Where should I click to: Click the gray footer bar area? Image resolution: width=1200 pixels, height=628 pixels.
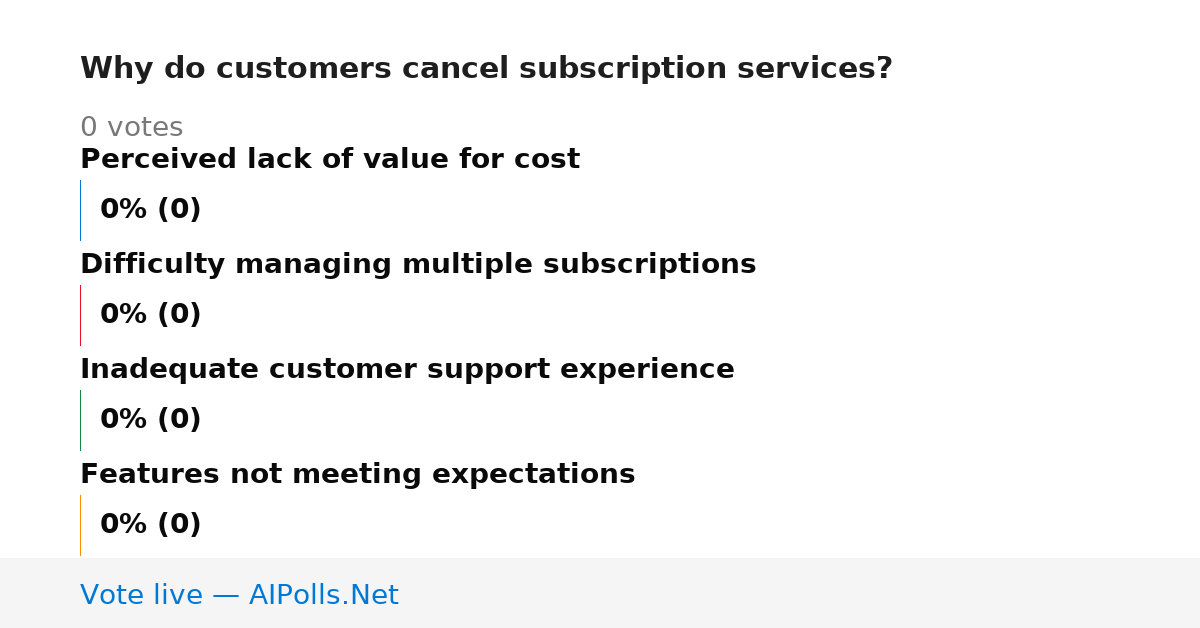coord(600,593)
